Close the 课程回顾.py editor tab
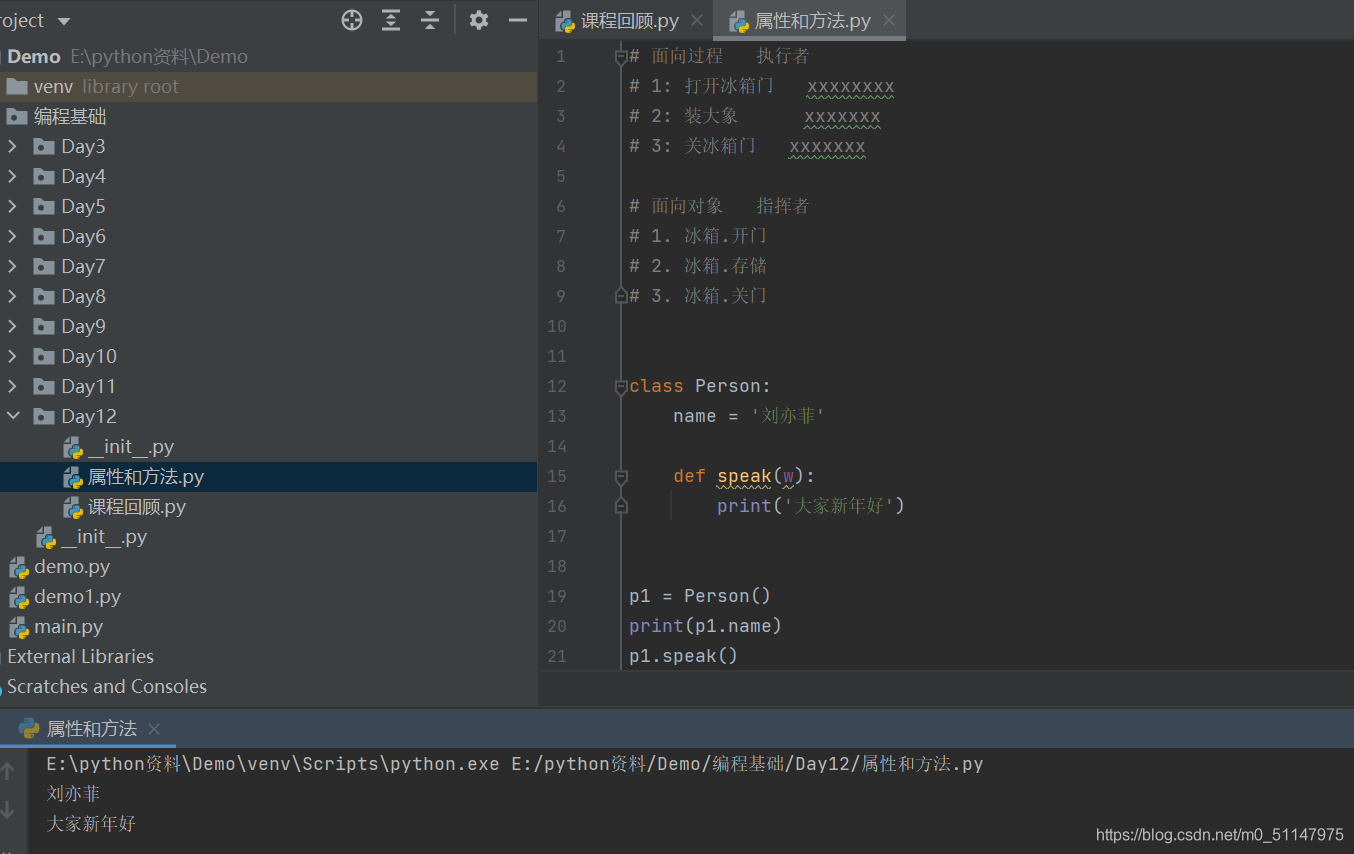The width and height of the screenshot is (1354, 854). tap(697, 20)
